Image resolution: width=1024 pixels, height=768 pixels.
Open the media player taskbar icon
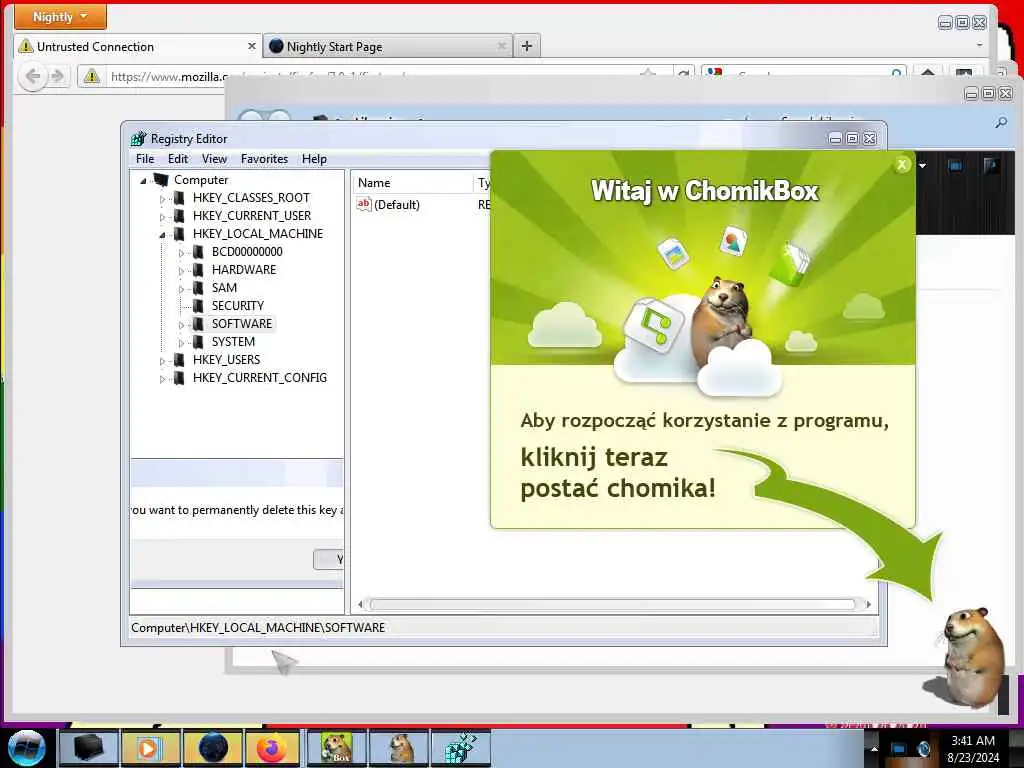[x=150, y=748]
